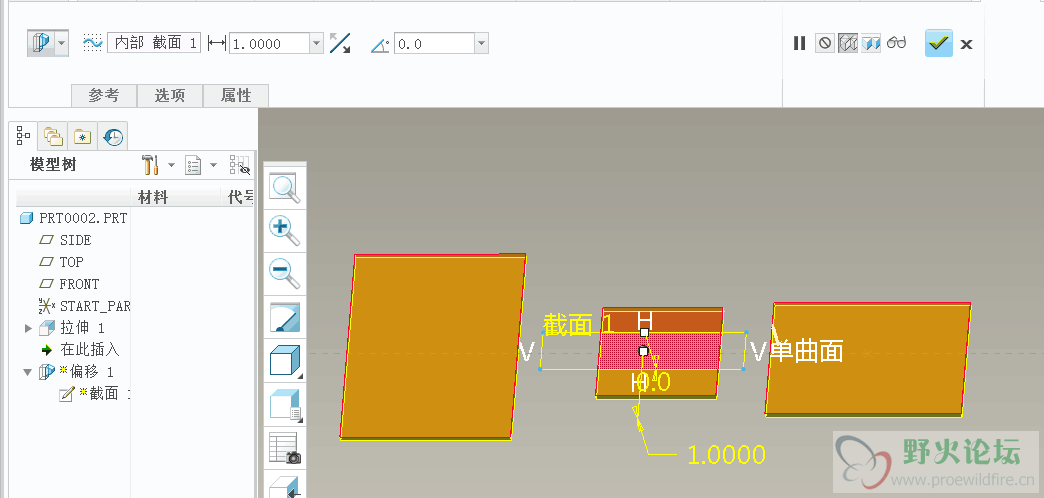
Task: Click the 截面 1 label in the viewport
Action: (578, 325)
